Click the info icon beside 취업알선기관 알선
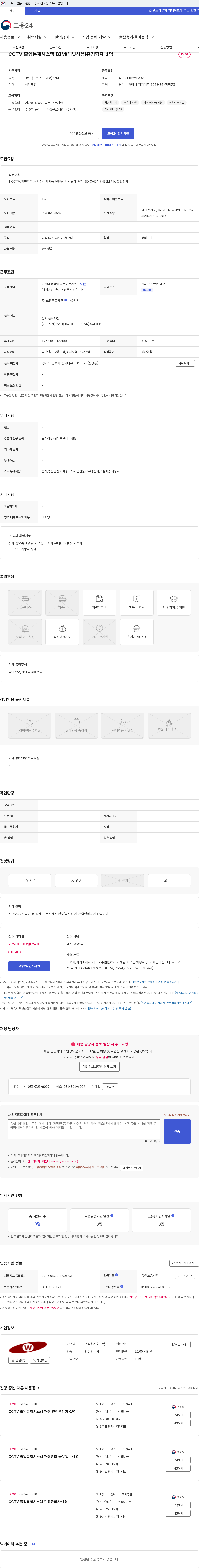Screen dimensions: 199x1568 coord(112,1215)
